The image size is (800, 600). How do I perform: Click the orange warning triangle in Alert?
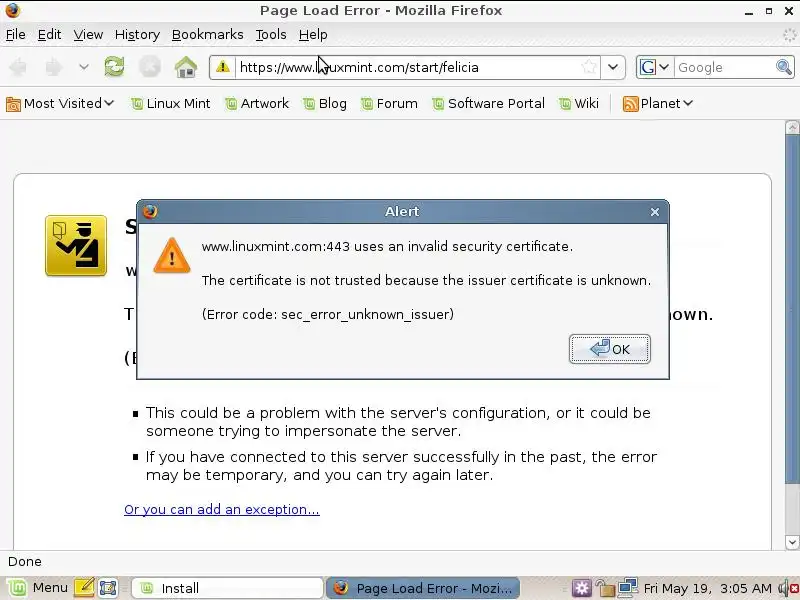pos(172,255)
